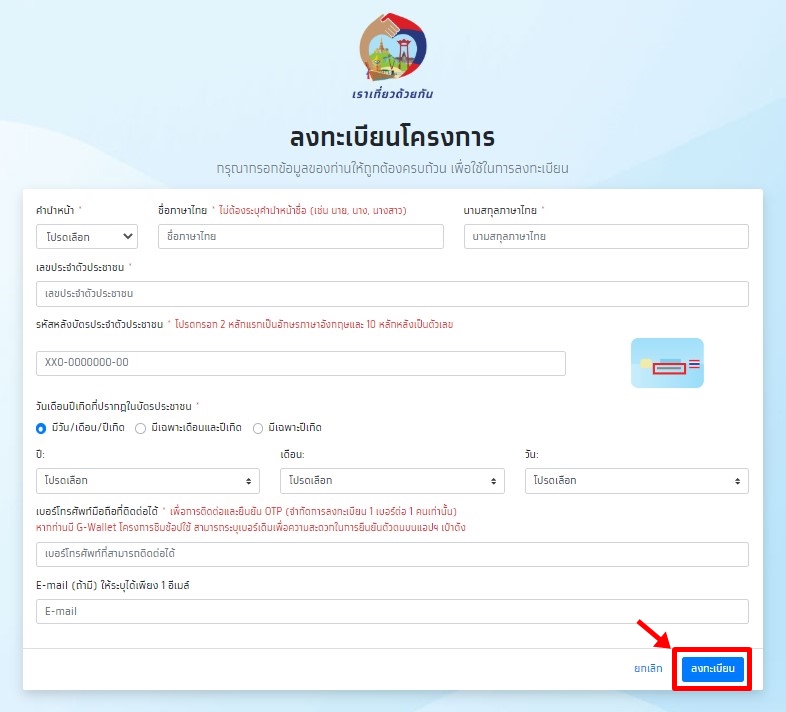Image resolution: width=786 pixels, height=712 pixels.
Task: Click the ยกเลิก cancel link
Action: pos(648,668)
